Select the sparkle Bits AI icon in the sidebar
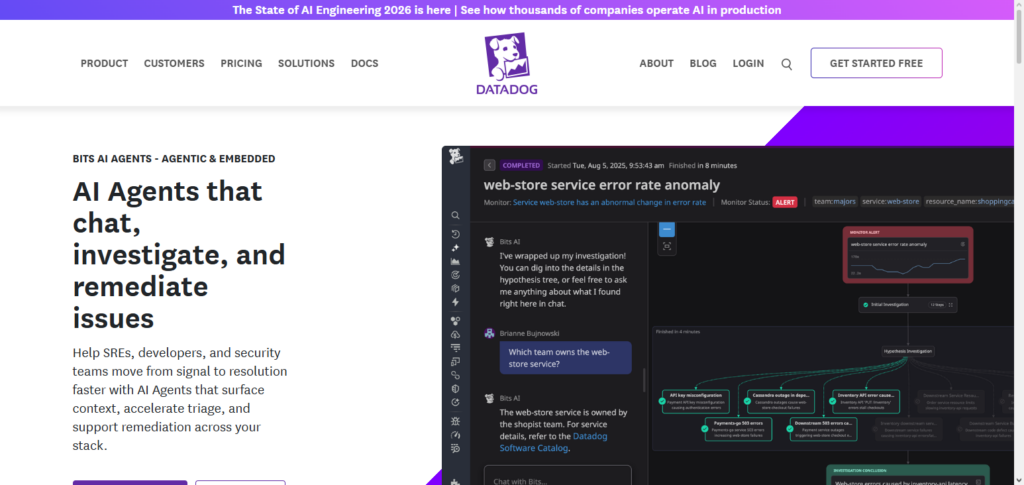This screenshot has width=1024, height=485. pos(456,248)
